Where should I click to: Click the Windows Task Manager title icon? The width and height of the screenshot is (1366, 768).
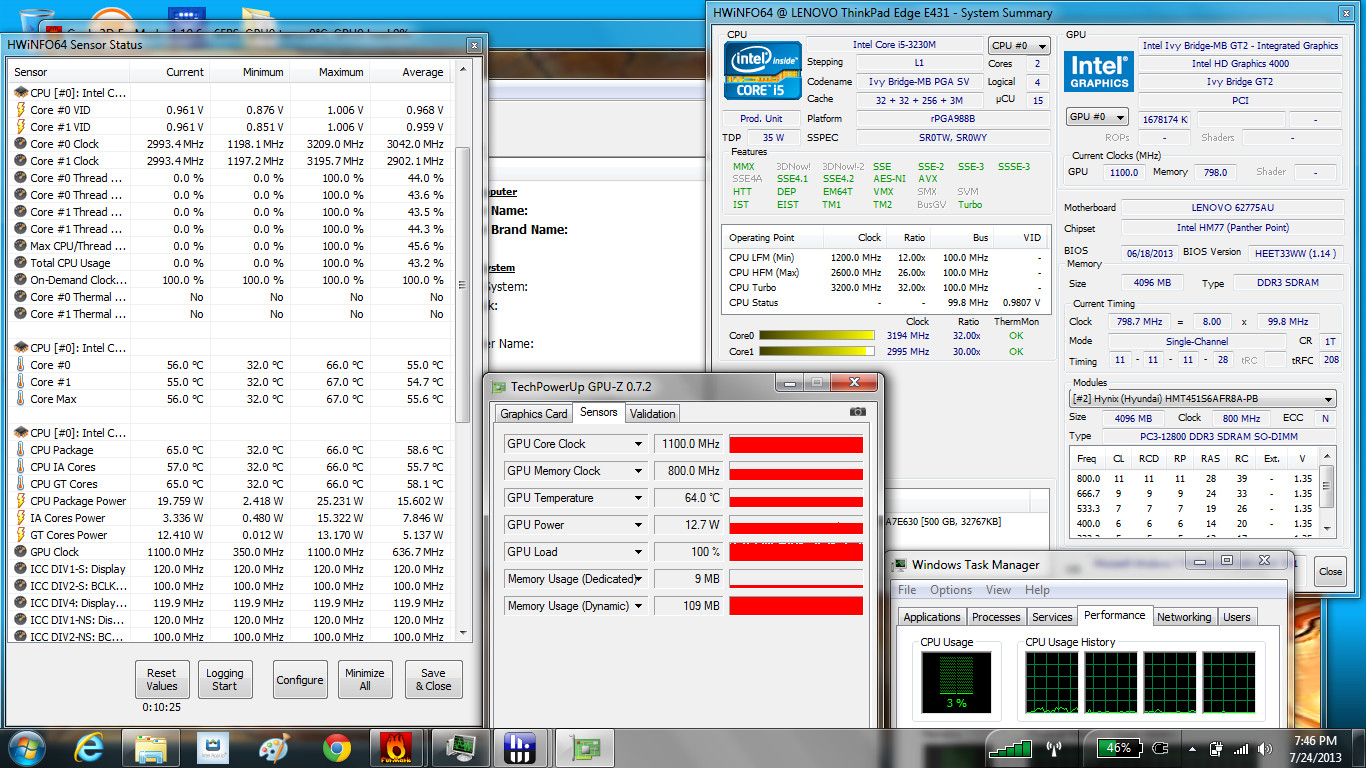899,565
